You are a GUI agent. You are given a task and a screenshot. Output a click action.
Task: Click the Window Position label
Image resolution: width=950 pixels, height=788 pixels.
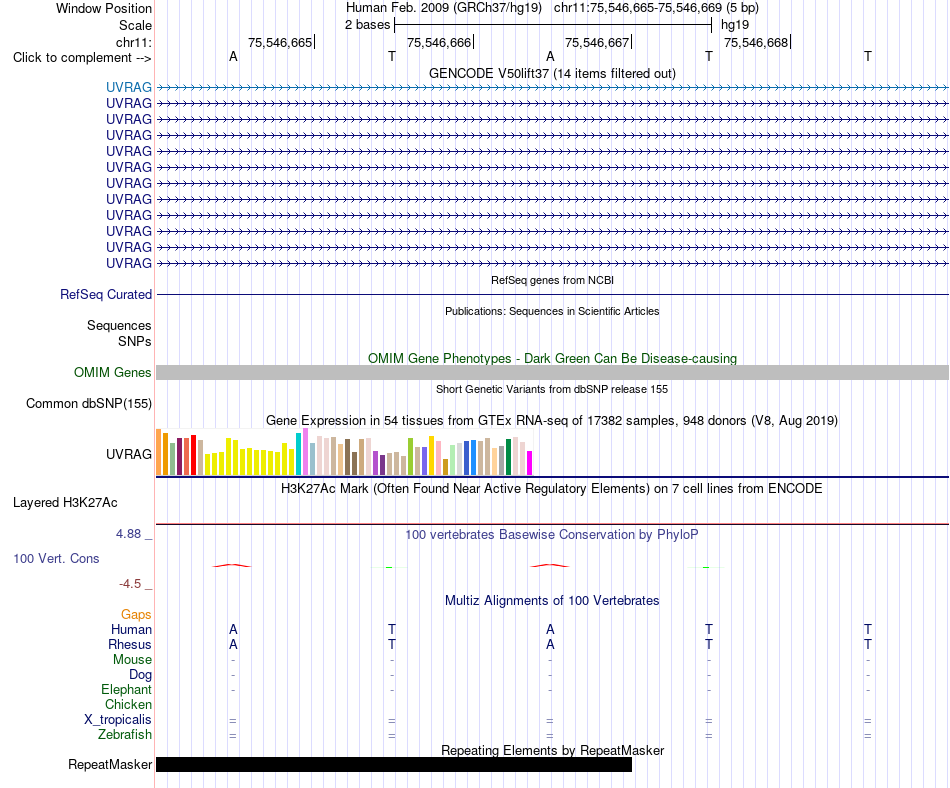(104, 8)
